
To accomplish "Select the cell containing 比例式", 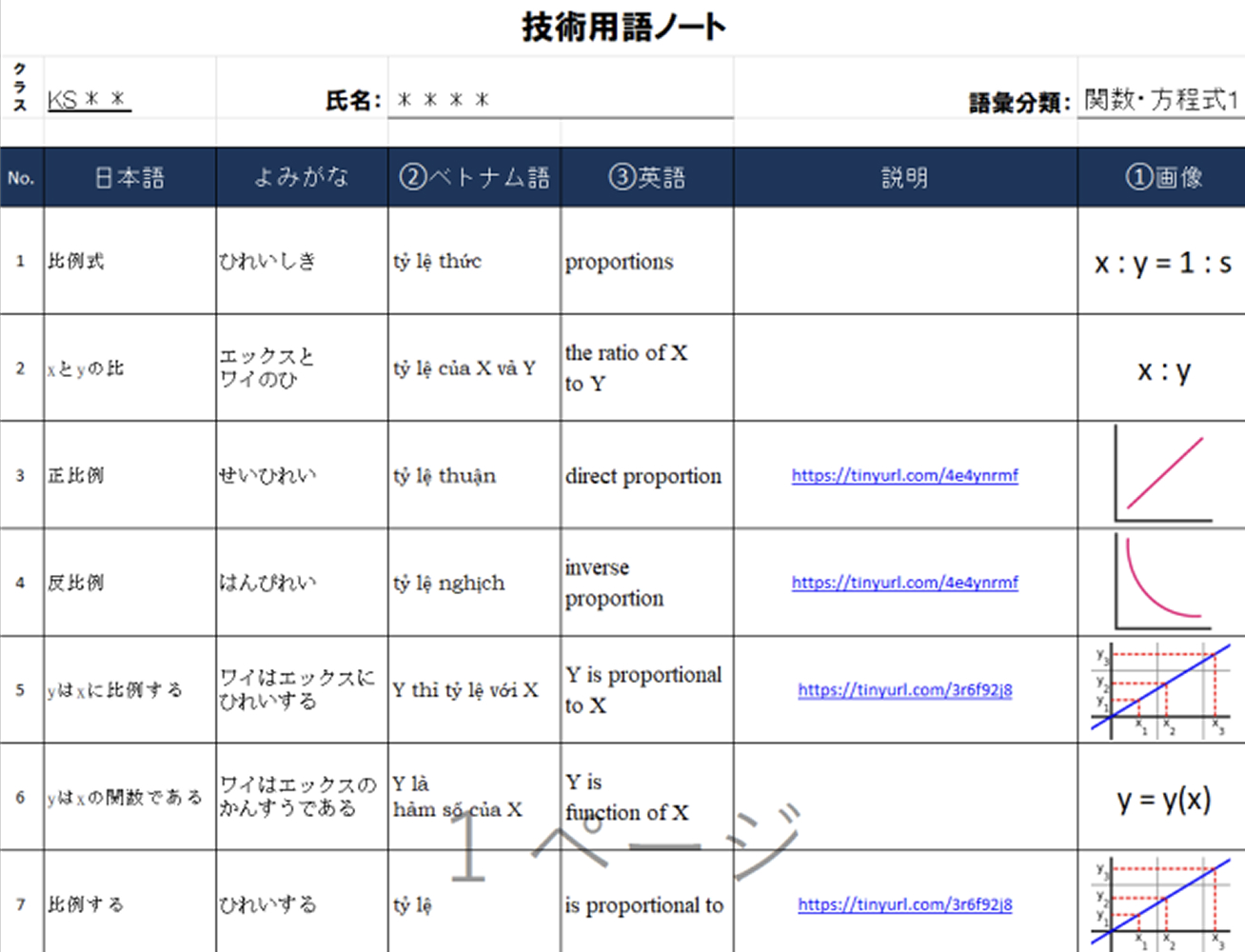I will [128, 260].
